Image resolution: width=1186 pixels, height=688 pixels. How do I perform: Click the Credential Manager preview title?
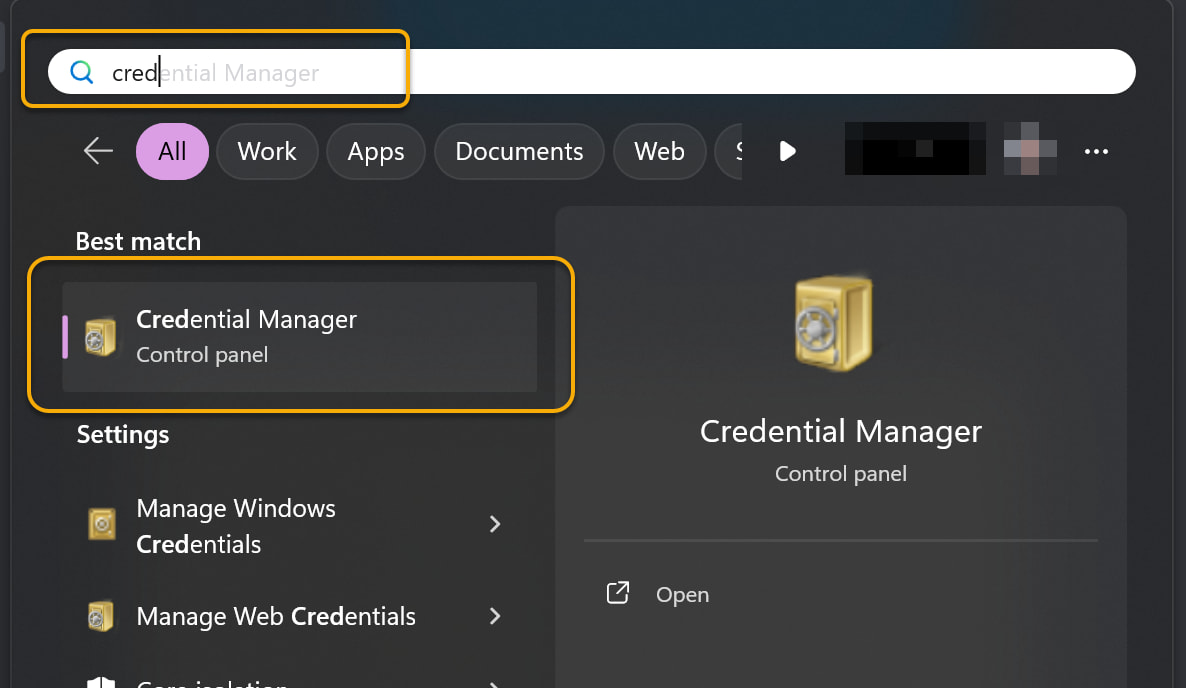click(x=840, y=432)
